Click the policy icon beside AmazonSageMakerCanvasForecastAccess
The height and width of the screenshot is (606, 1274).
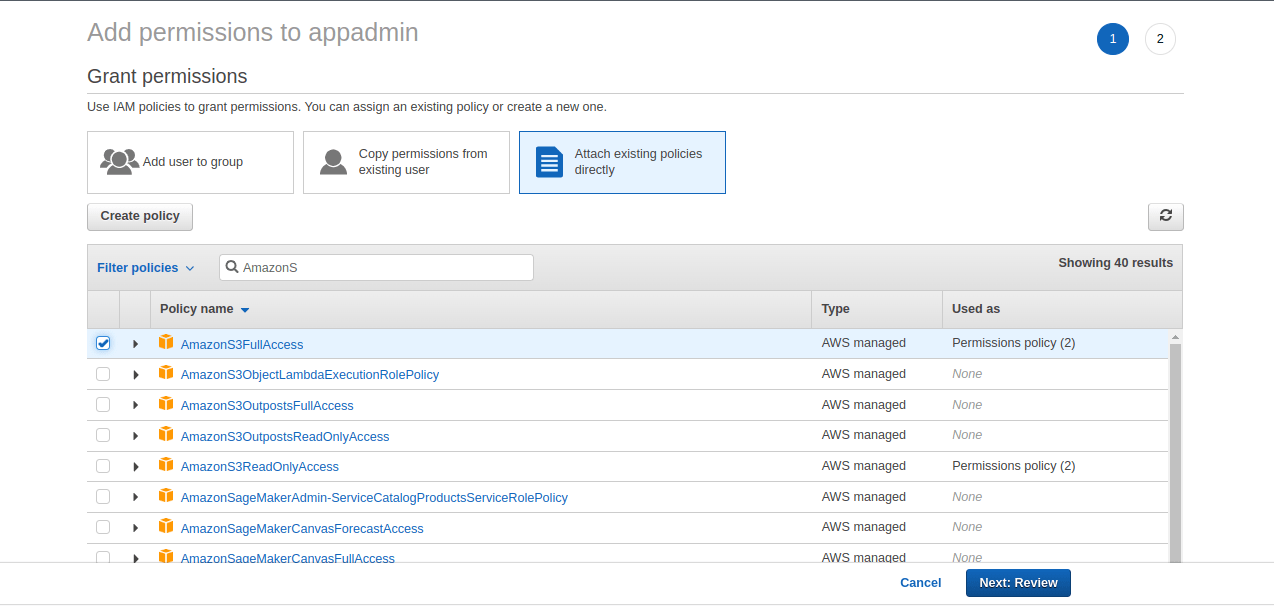tap(166, 527)
